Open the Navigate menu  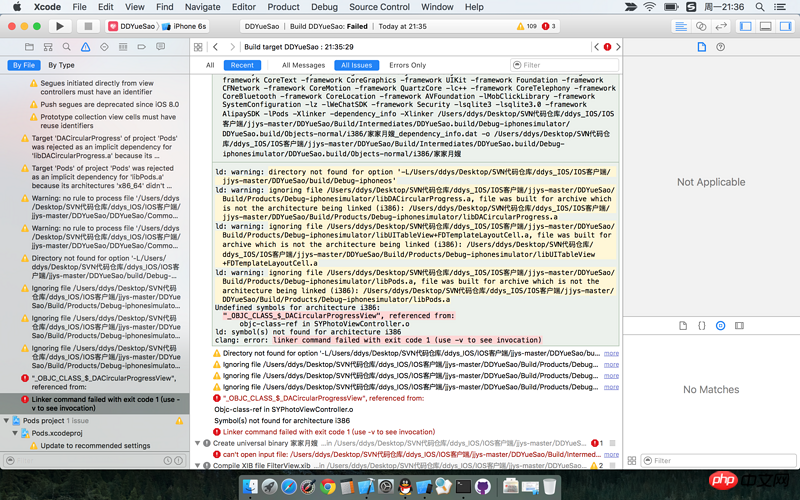point(203,7)
